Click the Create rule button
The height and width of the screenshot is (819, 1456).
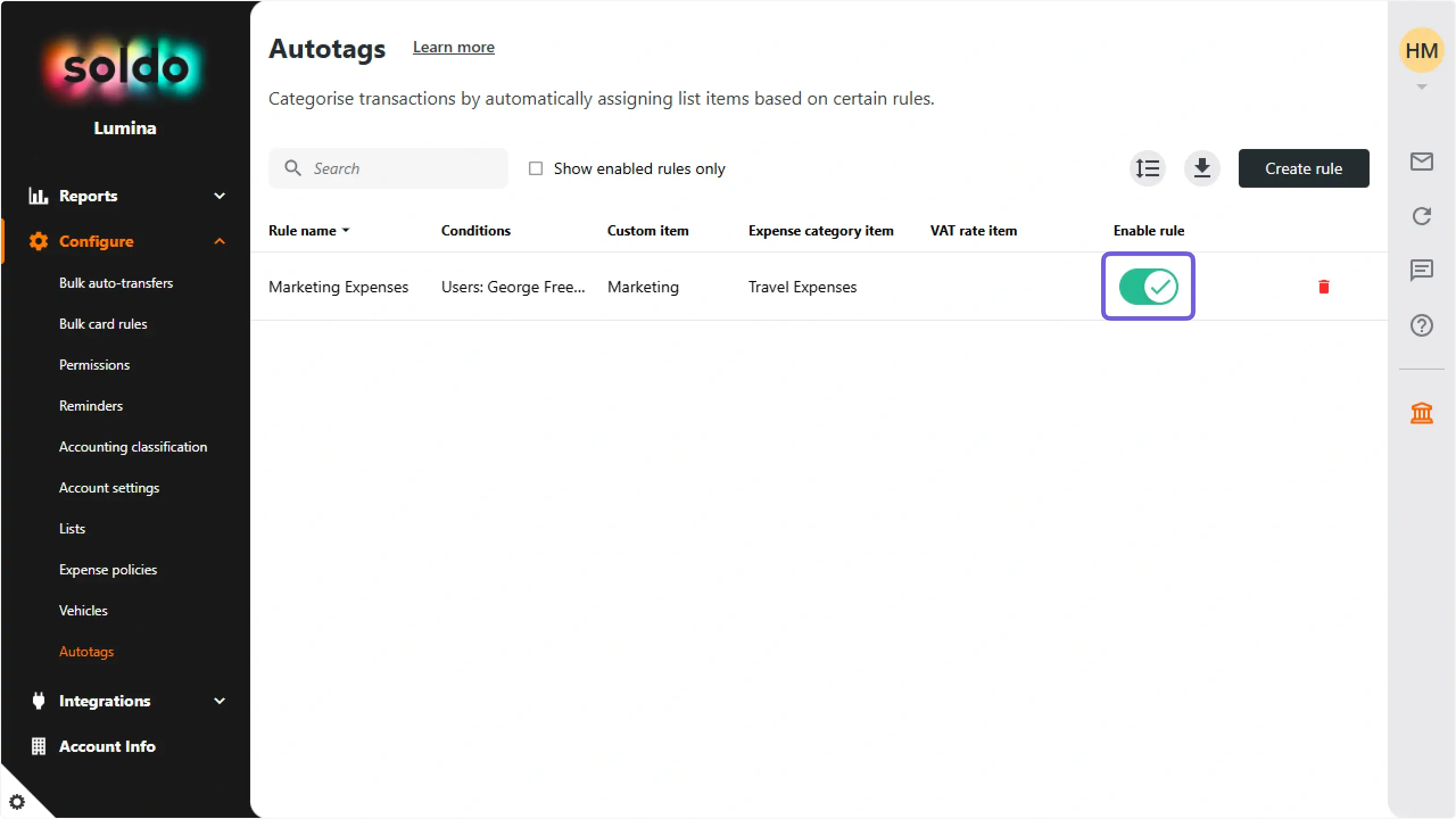point(1304,168)
